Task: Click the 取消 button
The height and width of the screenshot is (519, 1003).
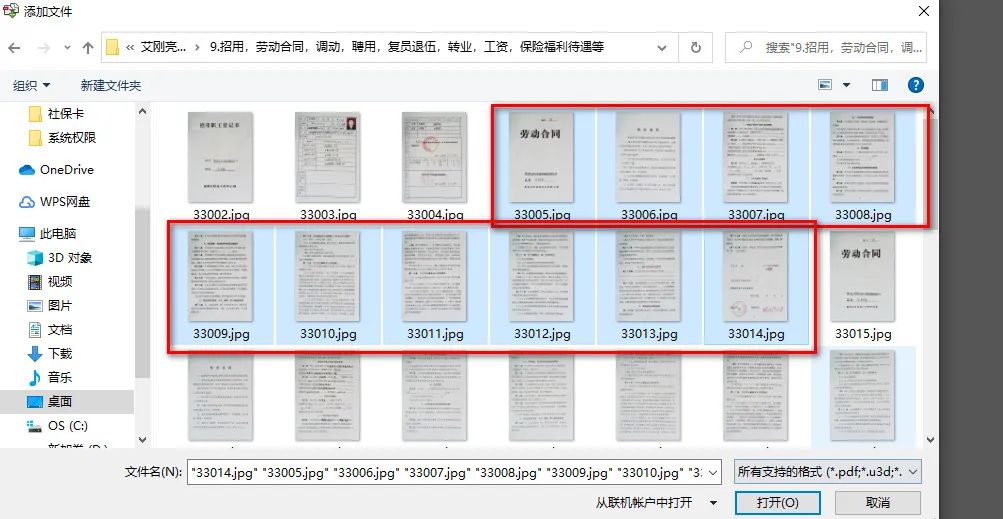Action: tap(878, 502)
